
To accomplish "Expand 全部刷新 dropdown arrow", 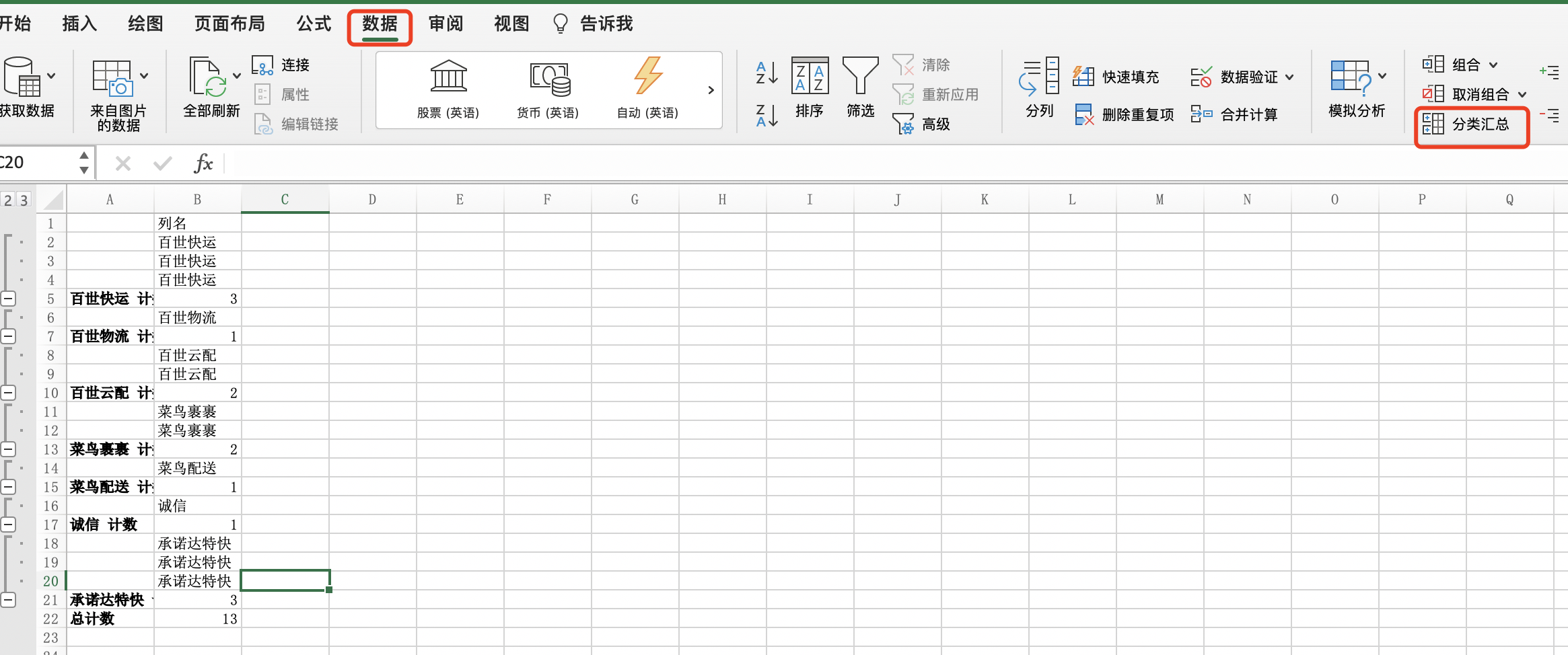I will click(x=236, y=76).
